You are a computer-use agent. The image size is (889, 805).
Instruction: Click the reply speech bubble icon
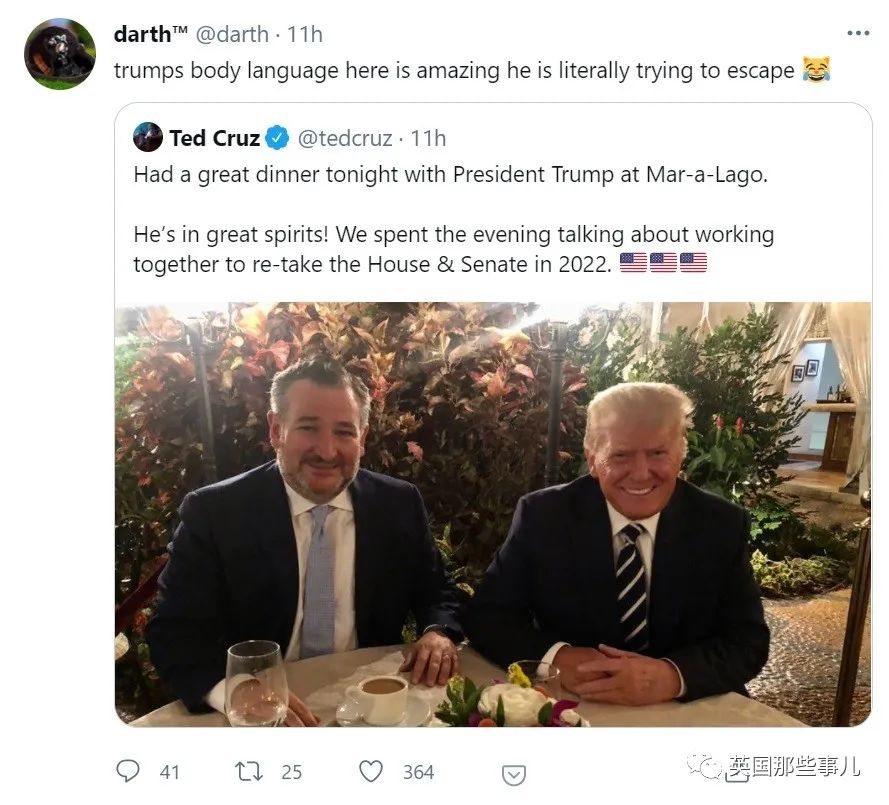[128, 771]
